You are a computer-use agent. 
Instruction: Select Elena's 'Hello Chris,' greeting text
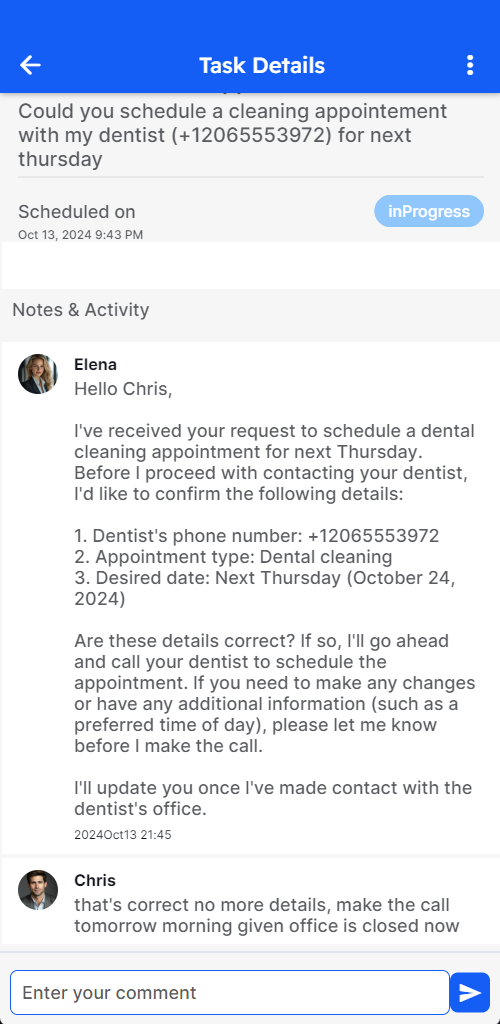[123, 389]
